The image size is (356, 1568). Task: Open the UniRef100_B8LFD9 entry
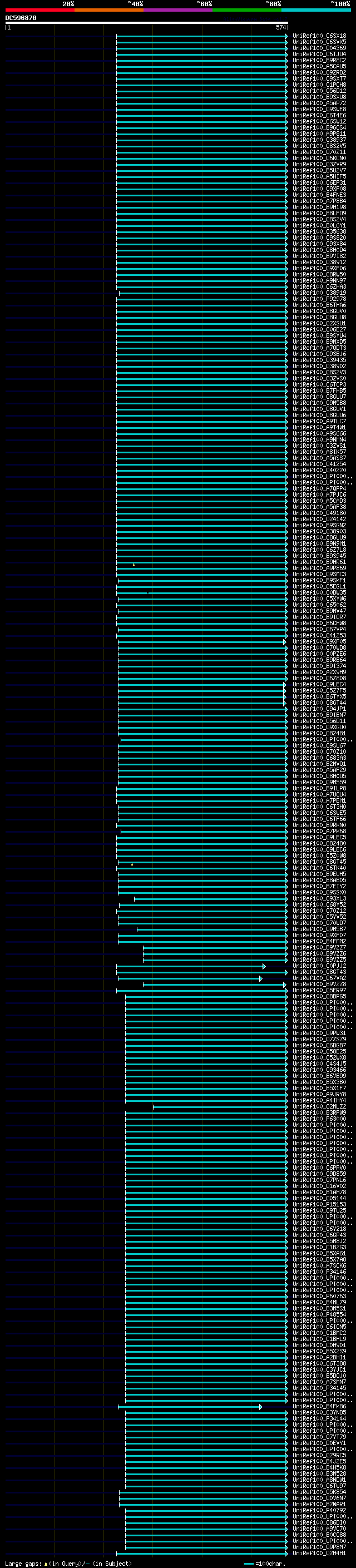click(319, 213)
